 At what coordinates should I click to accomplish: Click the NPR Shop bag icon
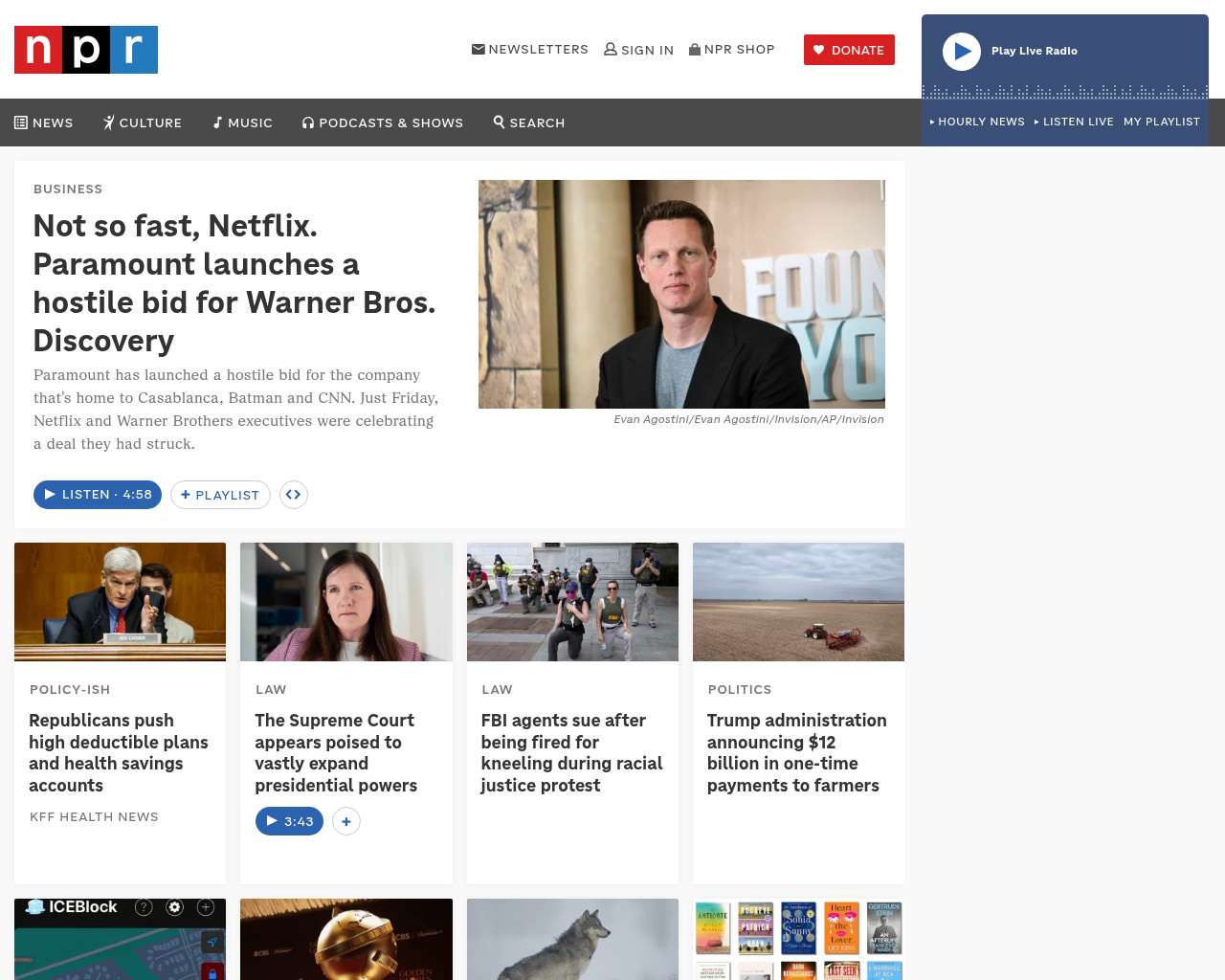695,49
